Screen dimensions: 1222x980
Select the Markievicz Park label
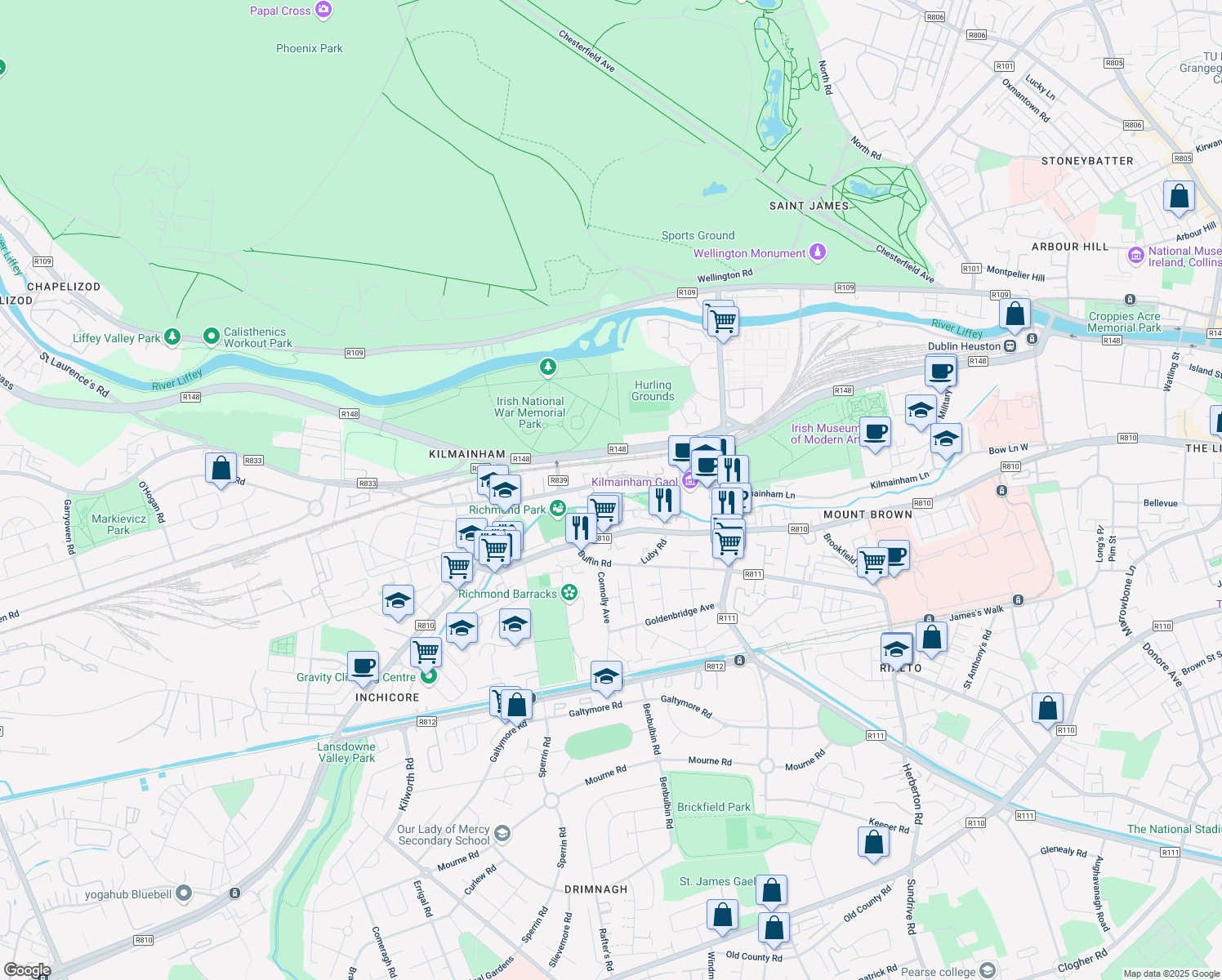[x=118, y=524]
